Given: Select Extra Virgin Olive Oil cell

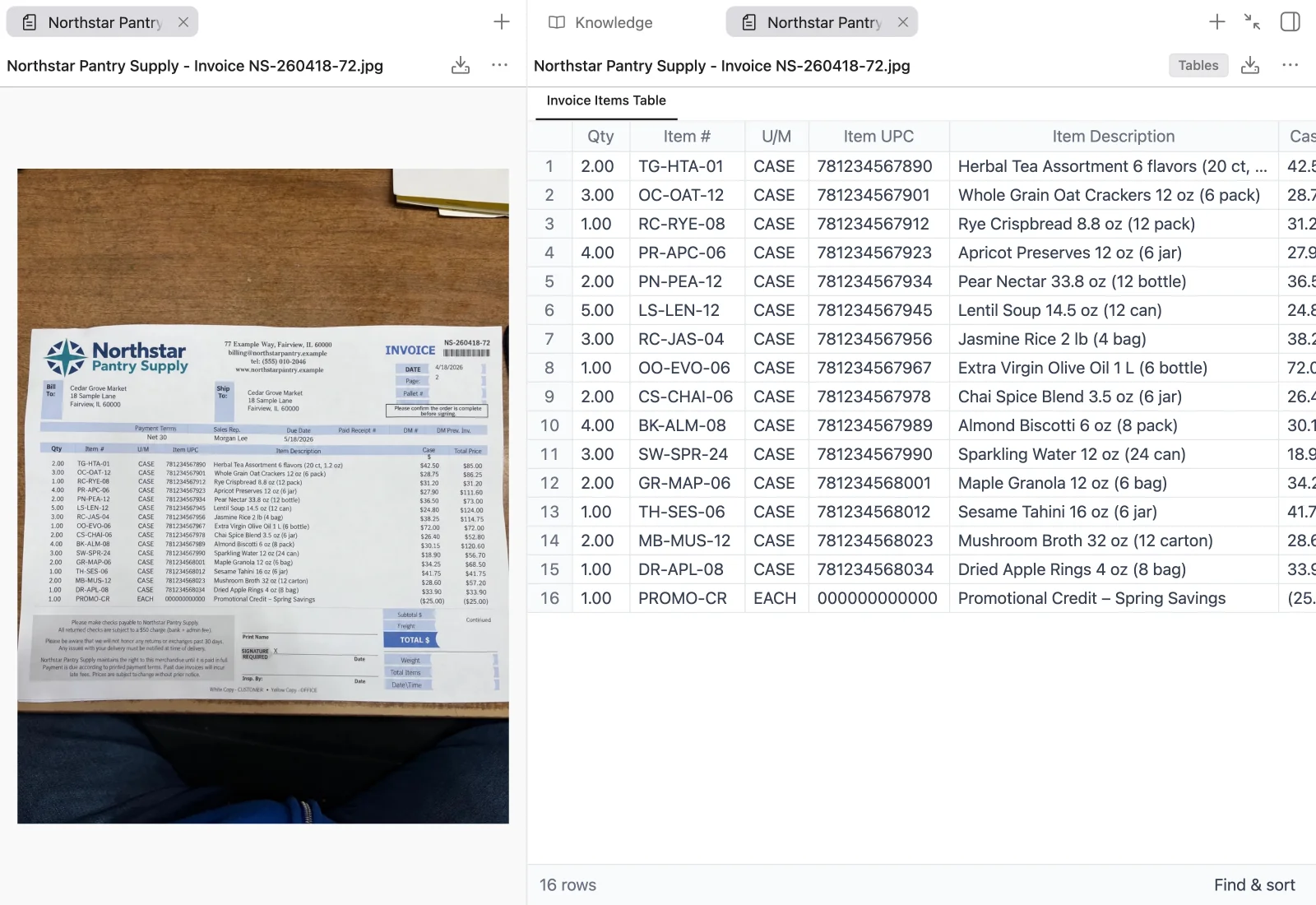Looking at the screenshot, I should point(1114,368).
